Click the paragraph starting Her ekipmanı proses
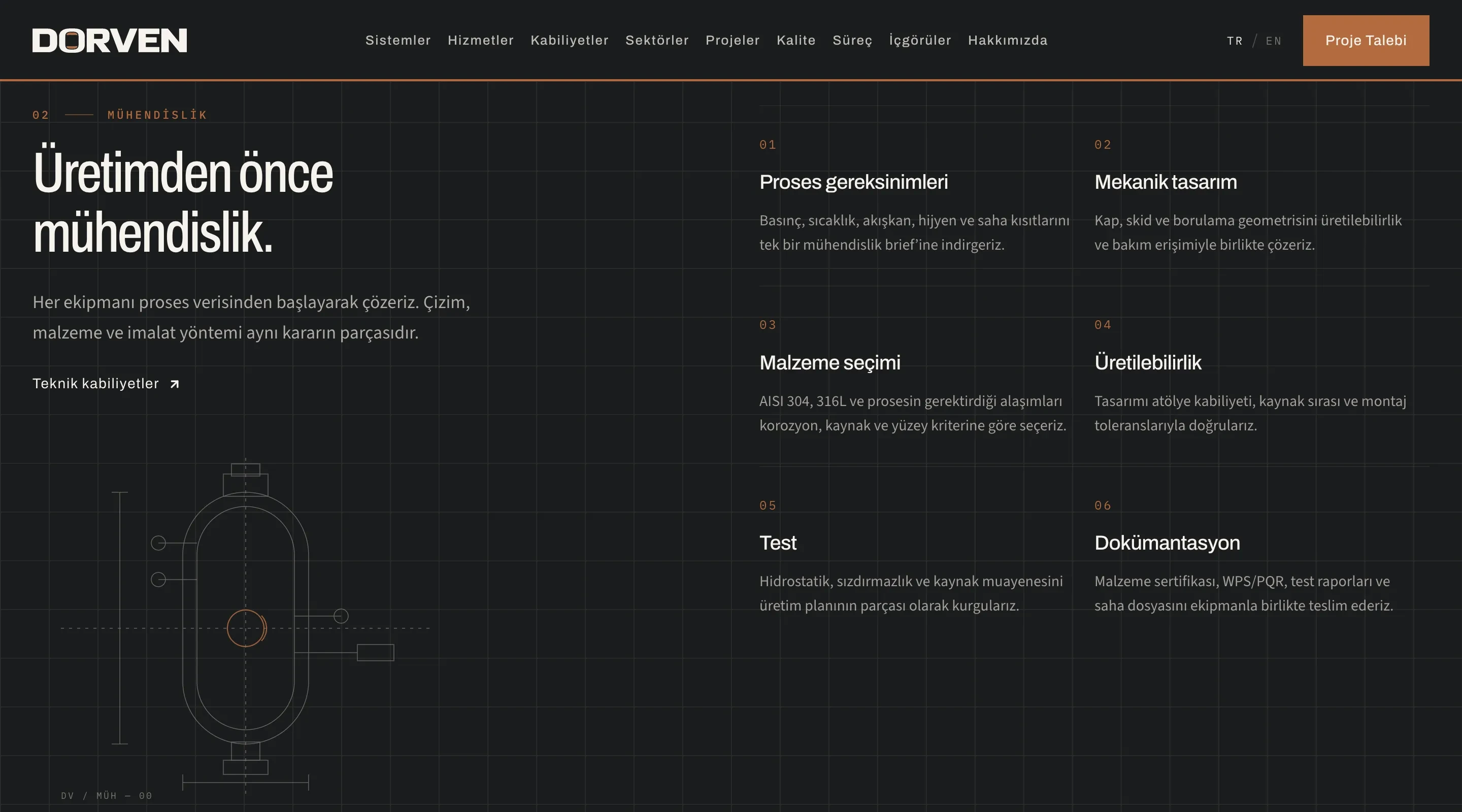Viewport: 1462px width, 812px height. (x=251, y=317)
